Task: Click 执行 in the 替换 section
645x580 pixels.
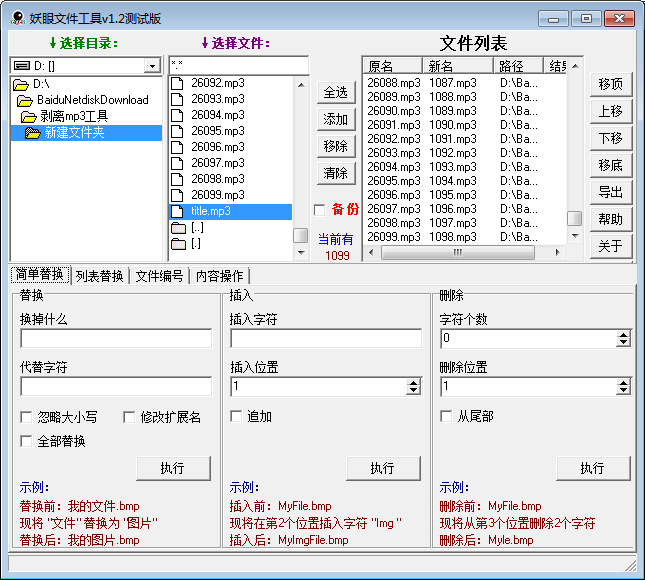Action: [x=173, y=468]
